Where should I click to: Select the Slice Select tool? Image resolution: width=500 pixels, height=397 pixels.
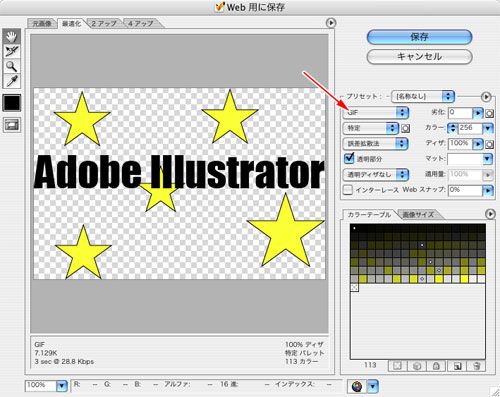[12, 51]
